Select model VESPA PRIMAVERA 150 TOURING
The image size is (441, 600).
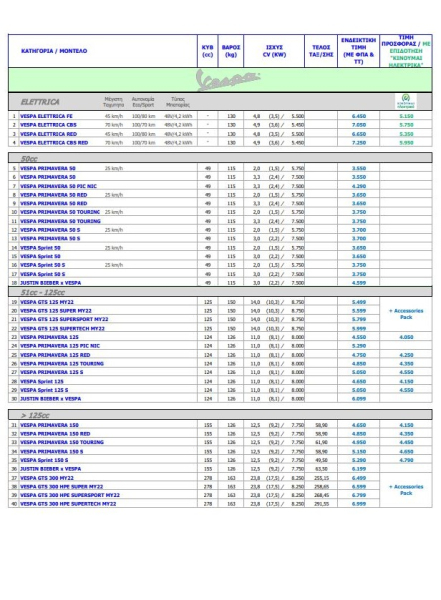pos(62,442)
